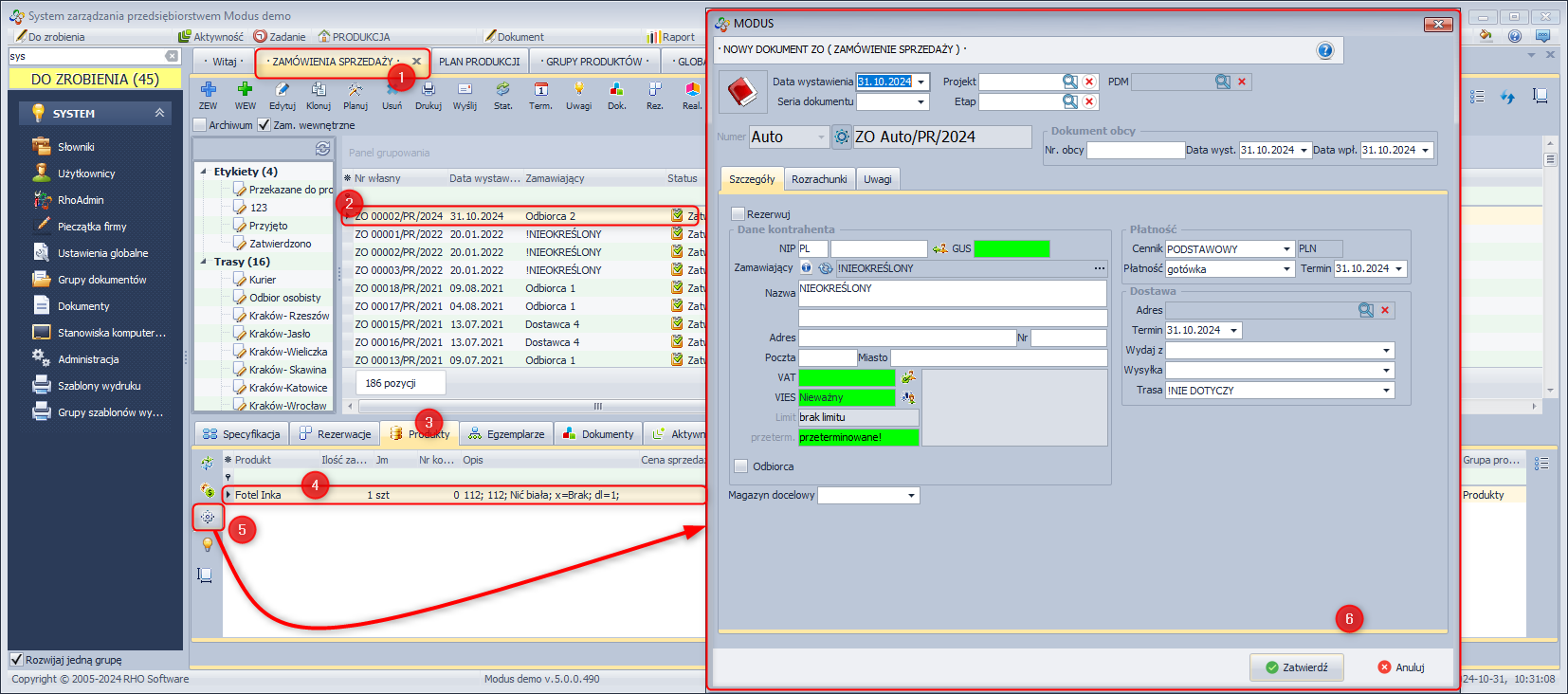Click the green VAT status field
Viewport: 1568px width, 694px height.
847,377
